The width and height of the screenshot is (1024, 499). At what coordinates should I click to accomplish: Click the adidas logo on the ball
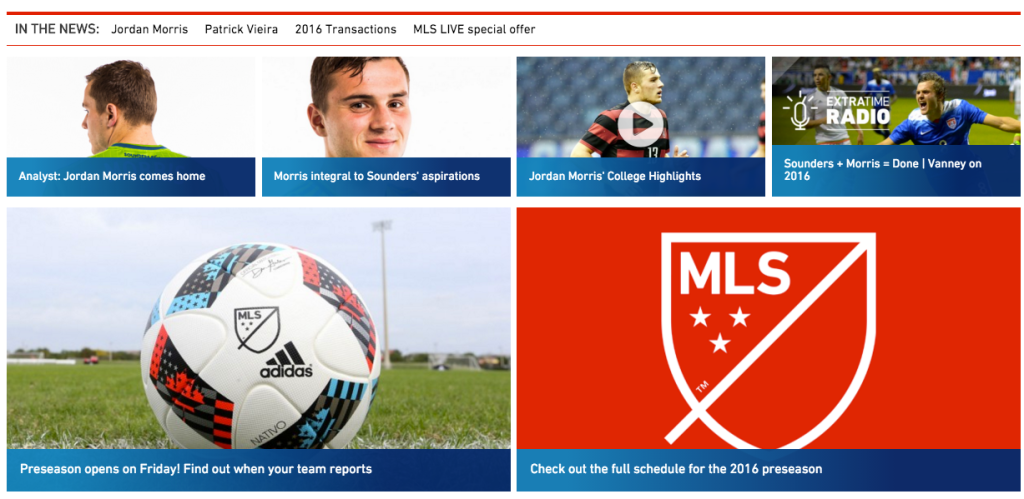(x=286, y=361)
